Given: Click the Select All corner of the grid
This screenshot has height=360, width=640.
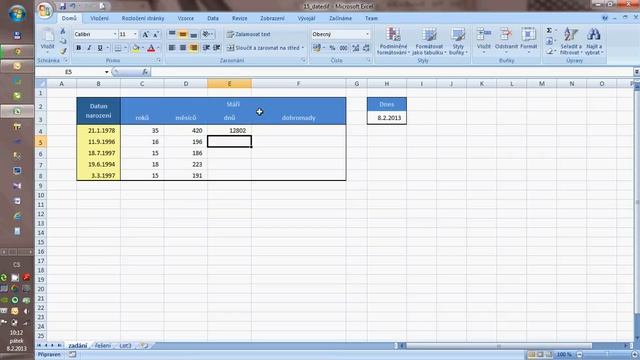Looking at the screenshot, I should coord(41,83).
